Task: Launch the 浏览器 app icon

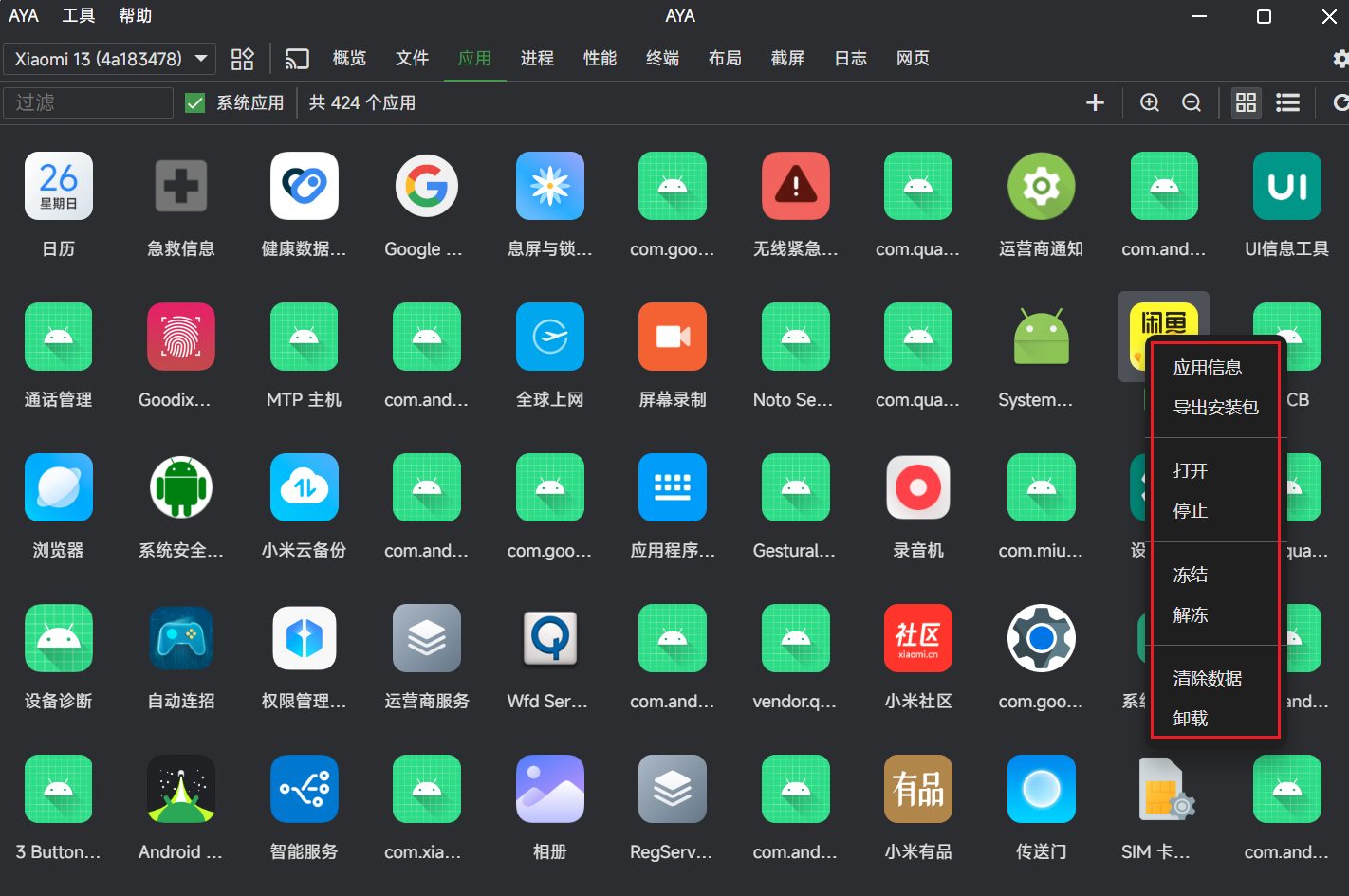Action: [x=58, y=487]
